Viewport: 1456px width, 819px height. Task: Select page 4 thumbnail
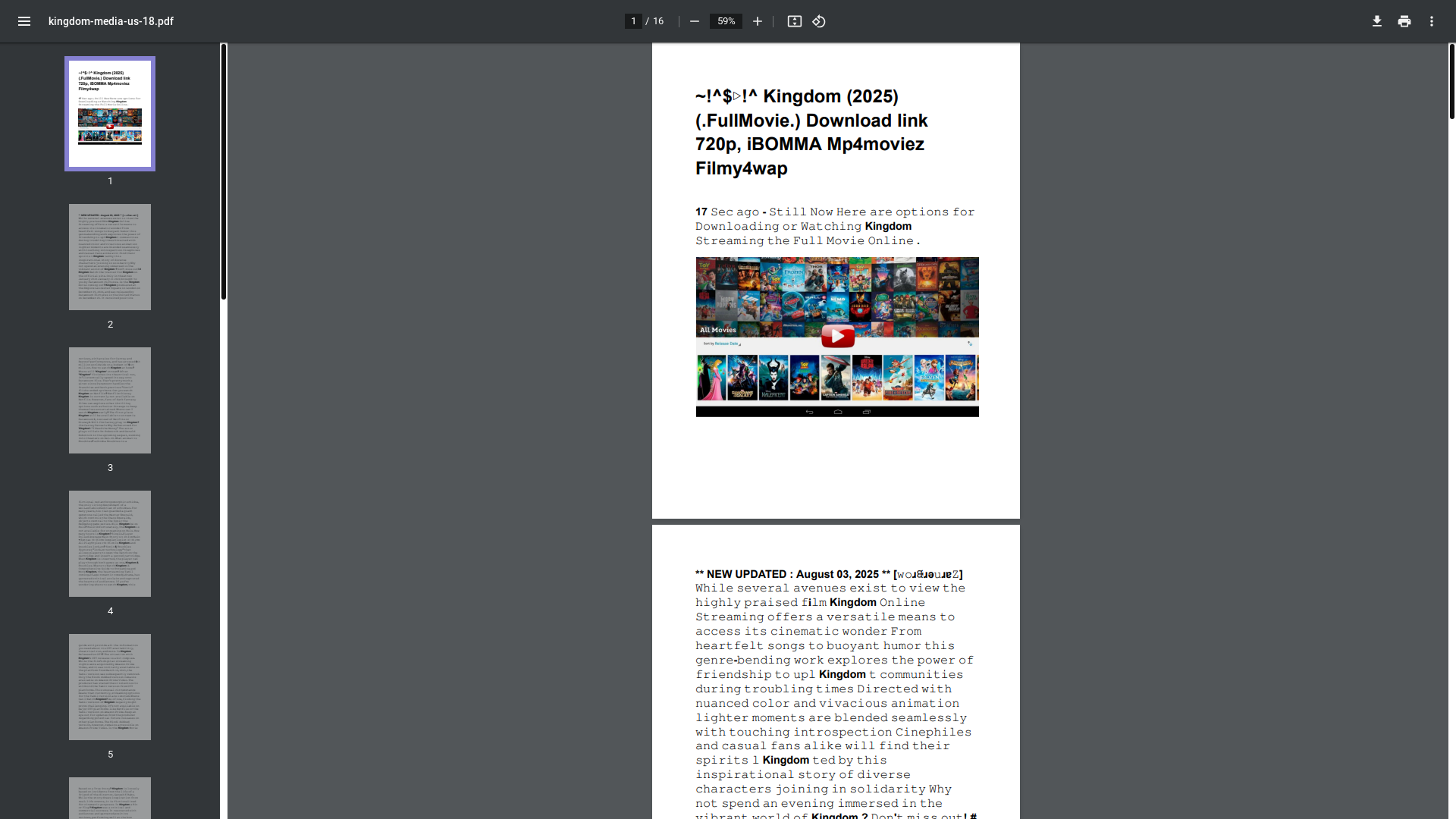click(110, 544)
